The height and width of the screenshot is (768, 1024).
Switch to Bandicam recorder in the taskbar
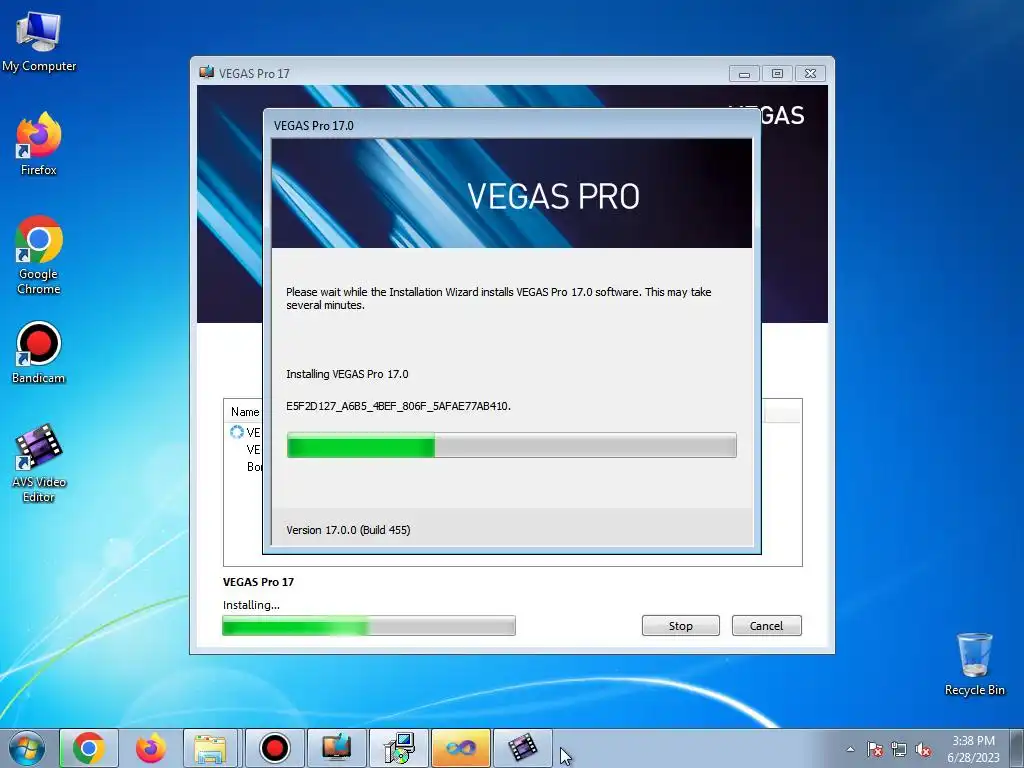(274, 748)
